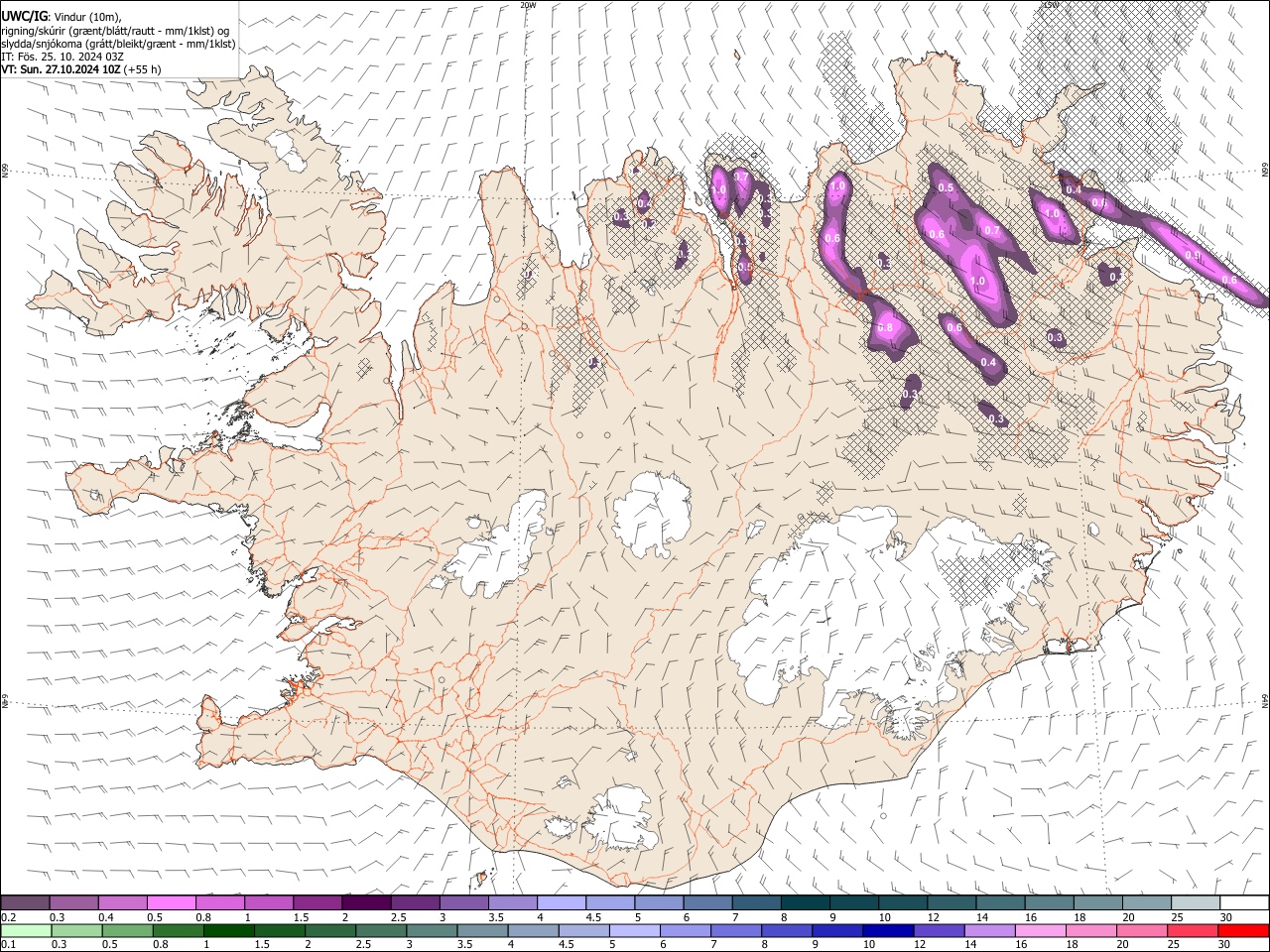
Task: Pick the upper legend swatch labeled 14
Action: point(1001,902)
